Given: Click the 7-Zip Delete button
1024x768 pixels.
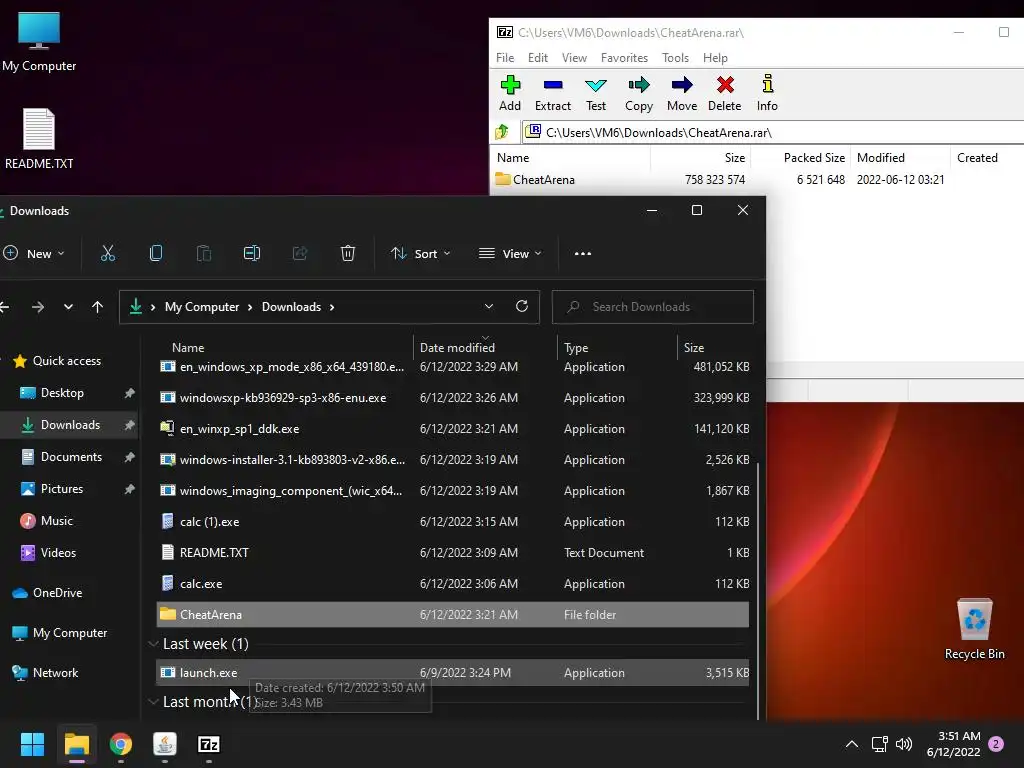Looking at the screenshot, I should coord(725,93).
